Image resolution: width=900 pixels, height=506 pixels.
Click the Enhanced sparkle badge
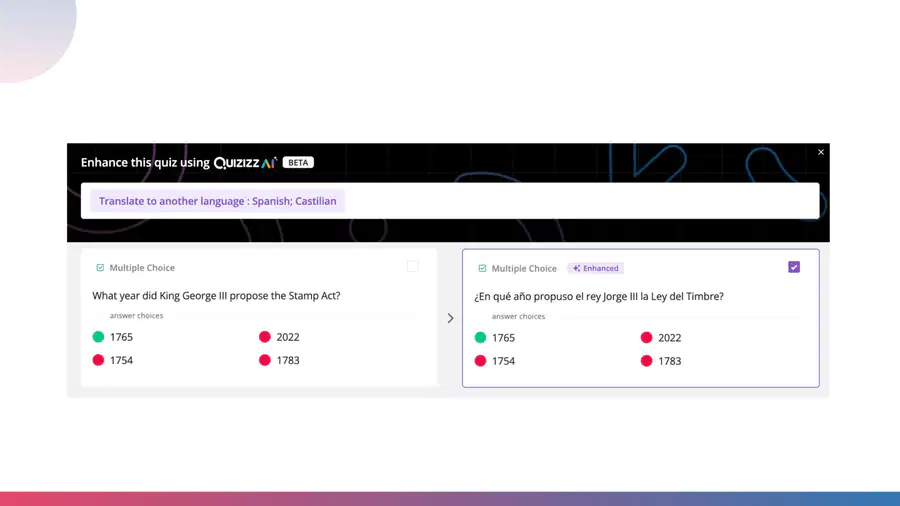pos(596,268)
